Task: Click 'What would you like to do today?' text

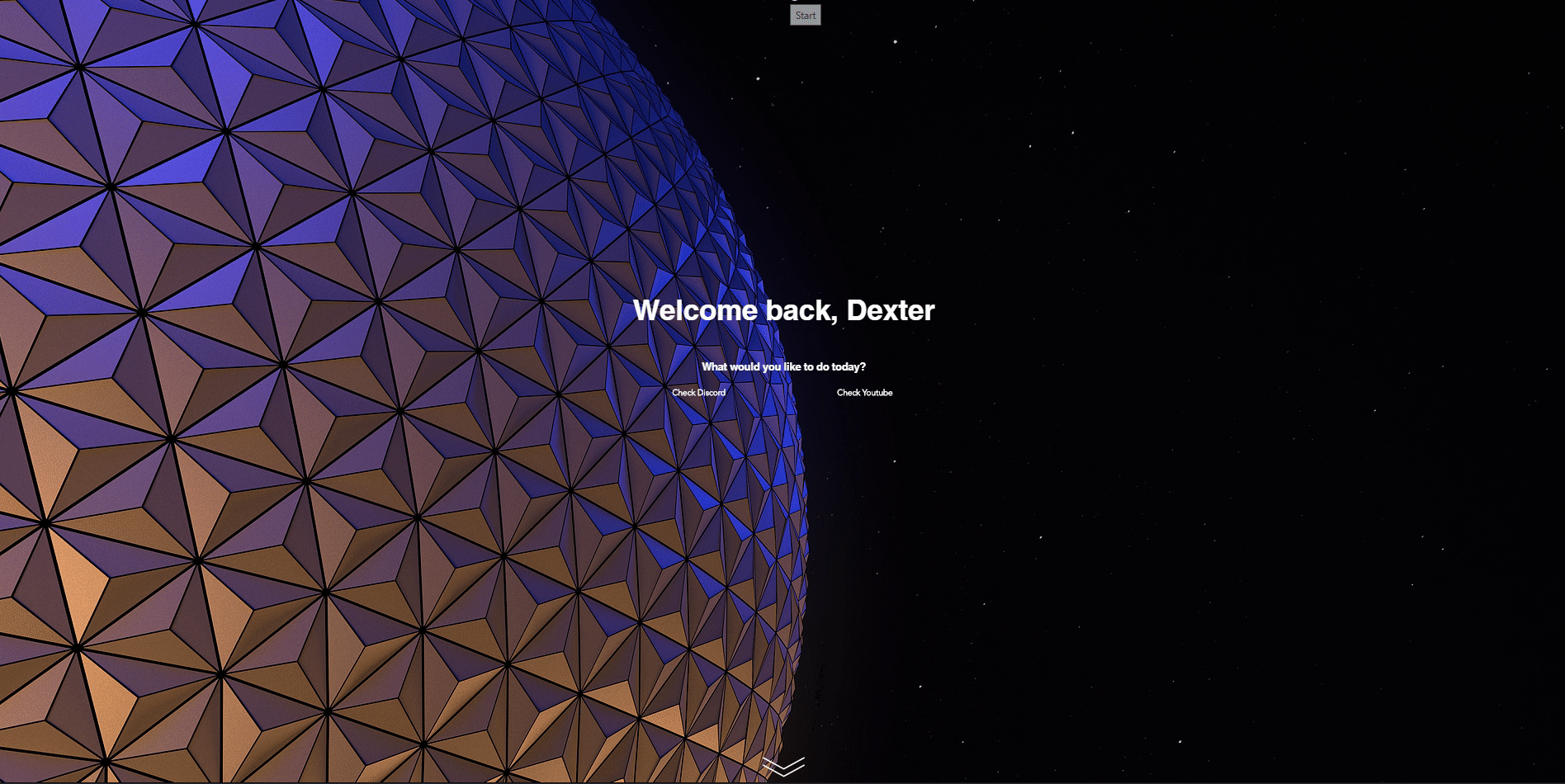Action: [x=783, y=366]
